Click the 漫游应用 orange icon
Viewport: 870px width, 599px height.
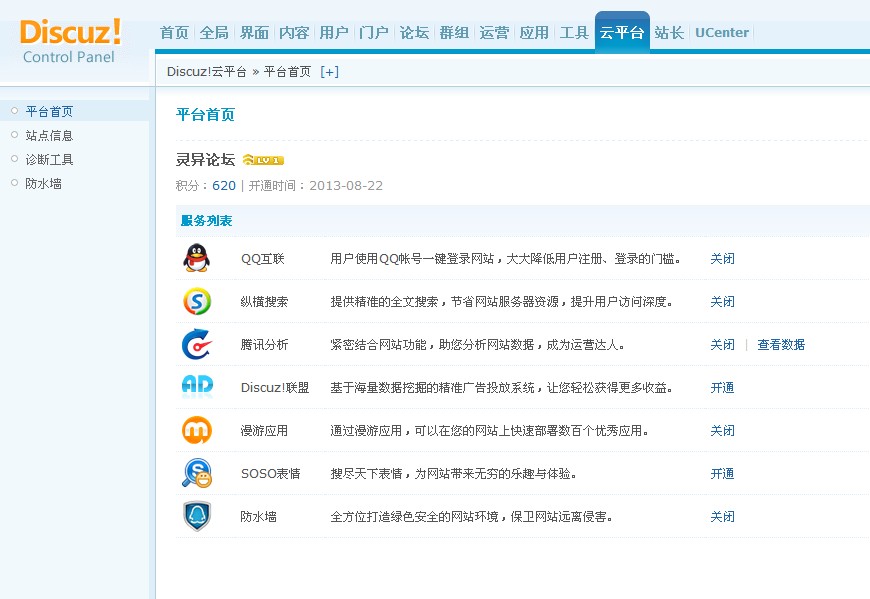[x=196, y=430]
